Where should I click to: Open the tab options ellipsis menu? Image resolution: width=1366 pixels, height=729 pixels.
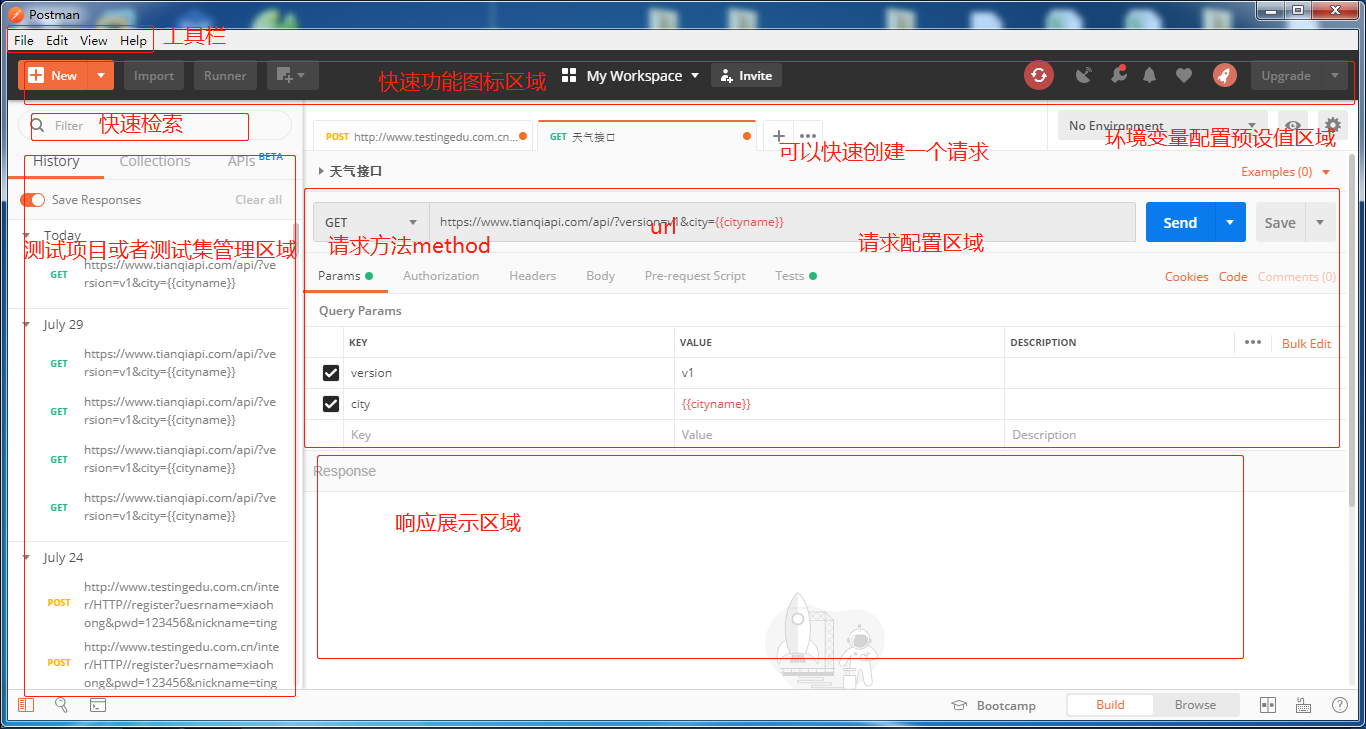808,136
